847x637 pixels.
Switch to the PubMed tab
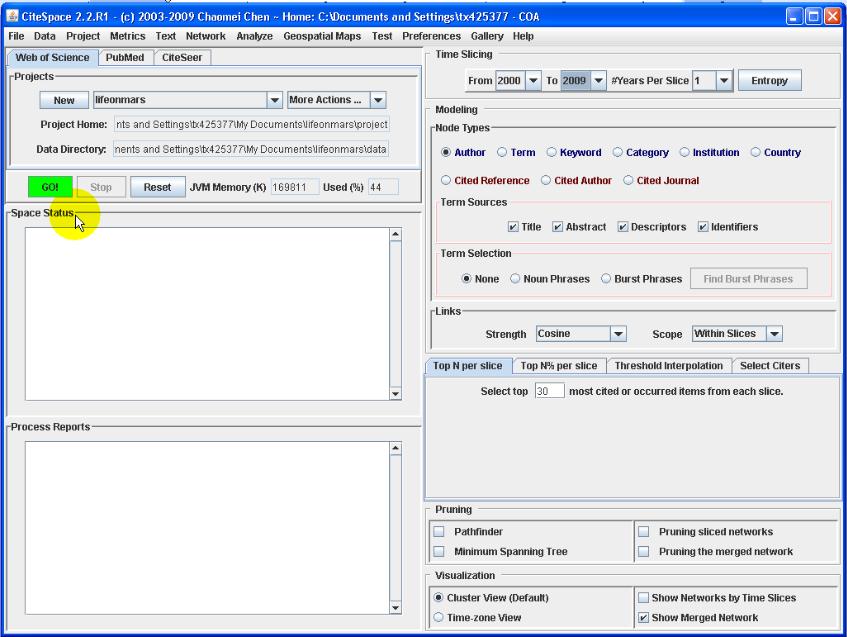point(125,57)
